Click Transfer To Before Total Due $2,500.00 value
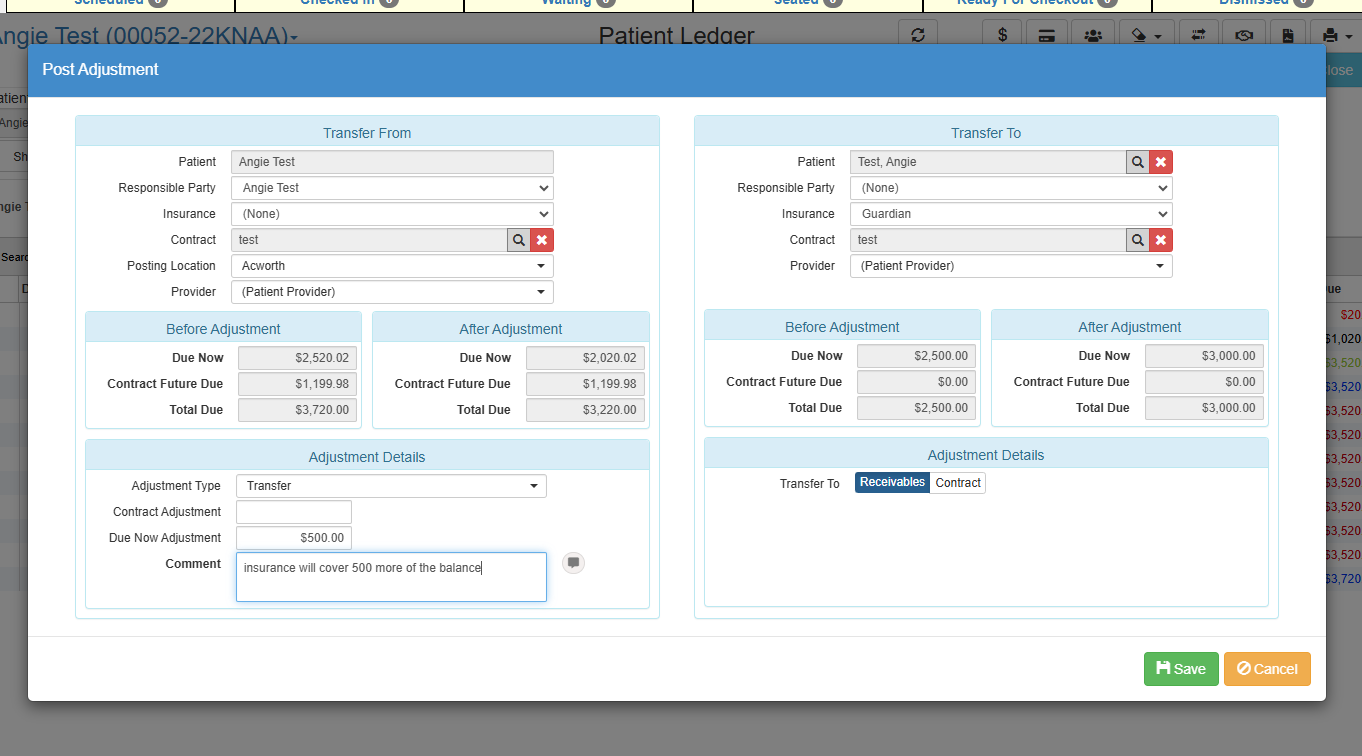Screen dimensions: 1362x756 (917, 408)
